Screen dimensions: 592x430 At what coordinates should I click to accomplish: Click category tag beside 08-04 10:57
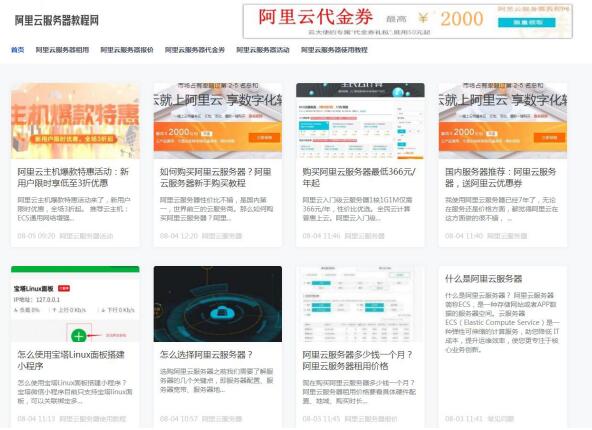pos(222,419)
